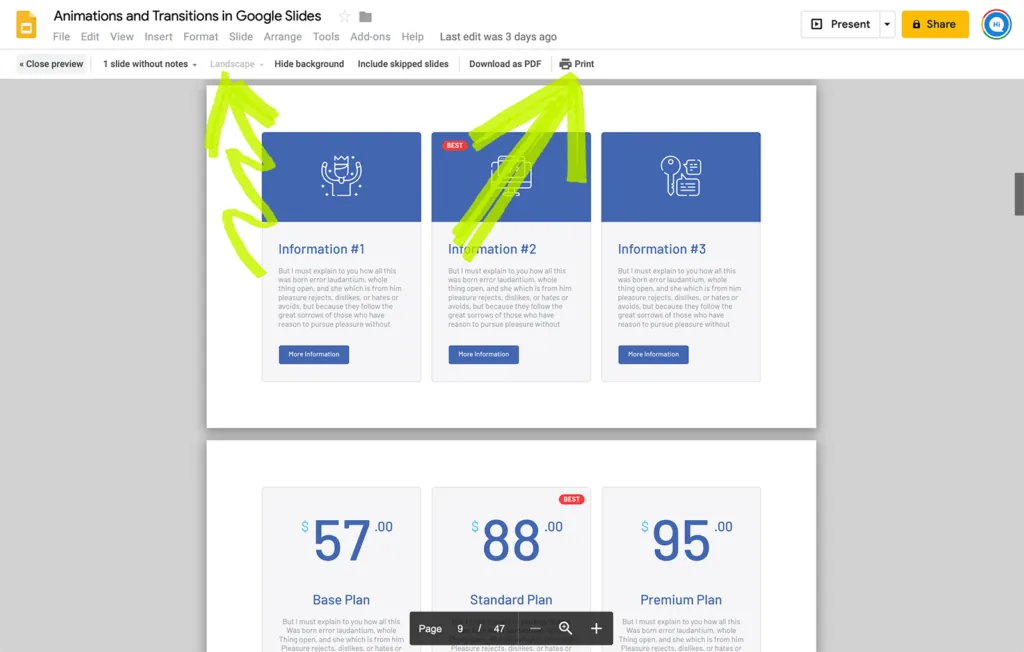Open the Slide menu
The width and height of the screenshot is (1024, 652).
(x=241, y=37)
